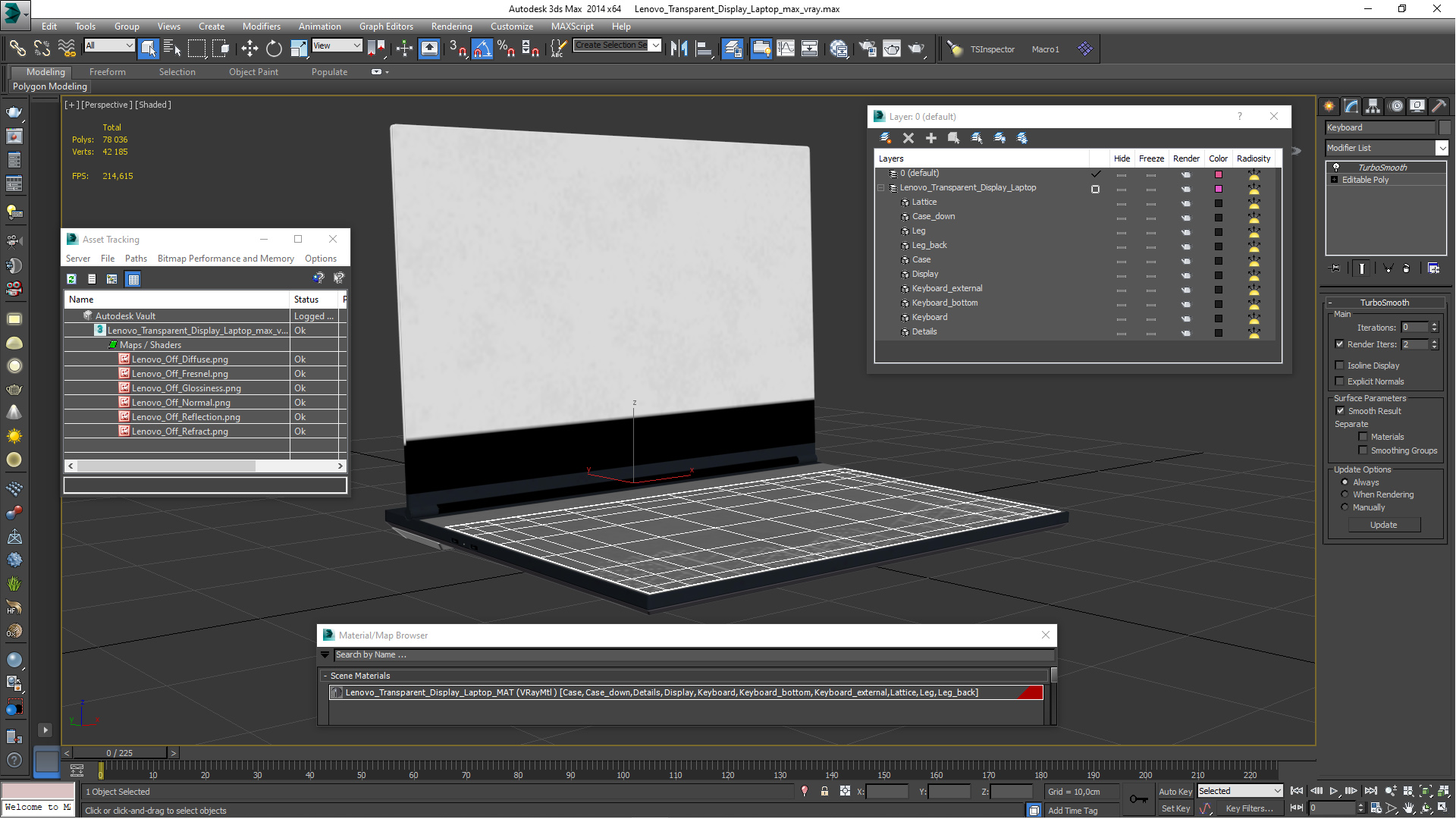Click the refresh icon in Asset Tracking

pos(71,279)
